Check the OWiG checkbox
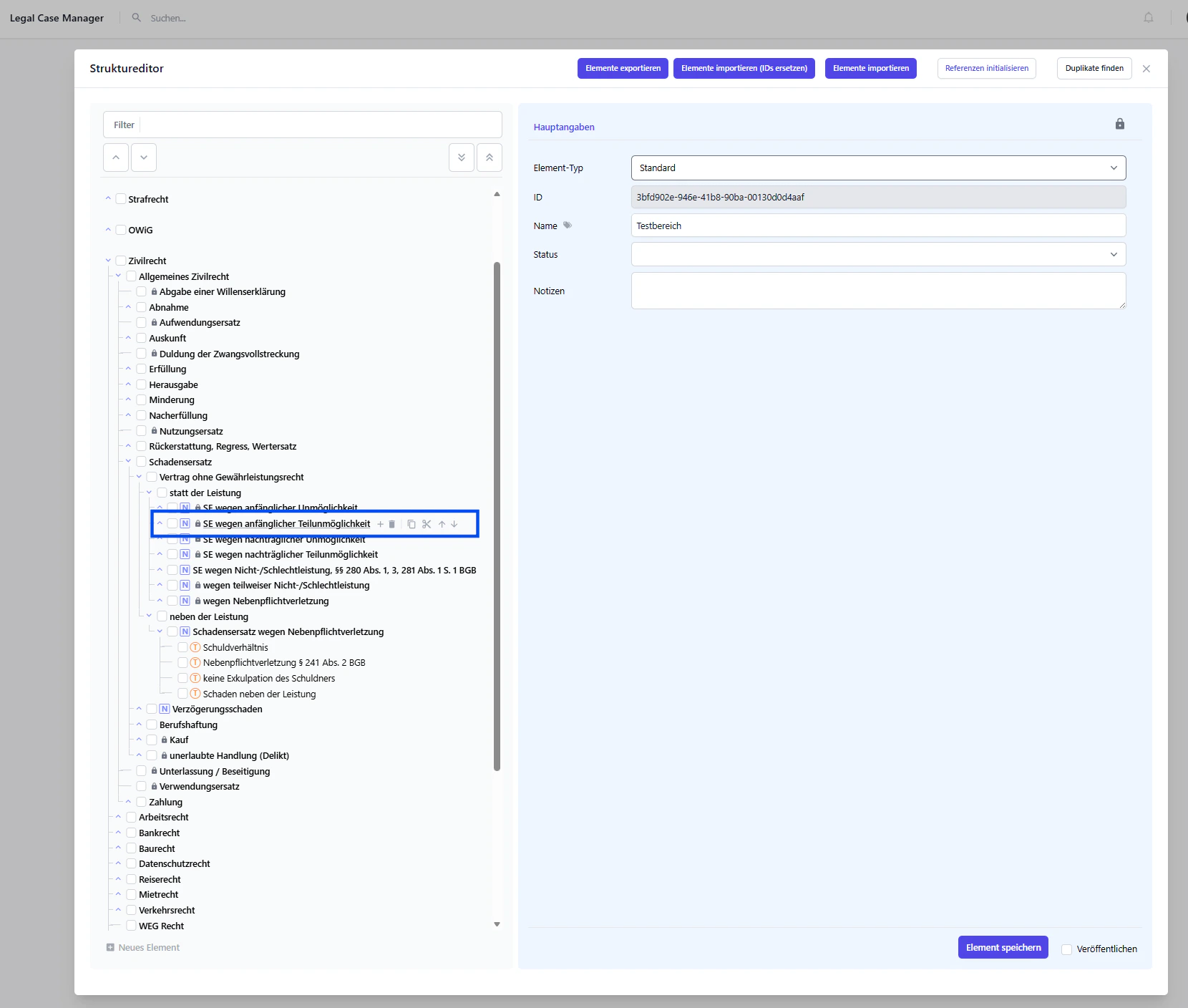1188x1008 pixels. tap(121, 230)
